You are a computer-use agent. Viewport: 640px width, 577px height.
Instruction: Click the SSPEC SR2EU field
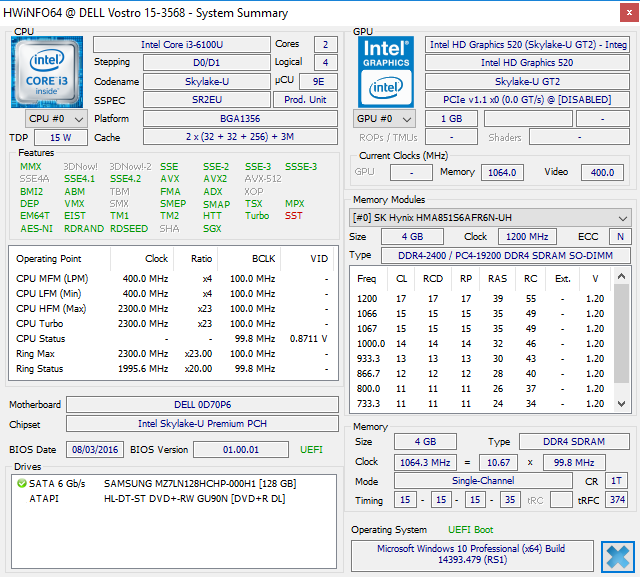click(x=207, y=100)
